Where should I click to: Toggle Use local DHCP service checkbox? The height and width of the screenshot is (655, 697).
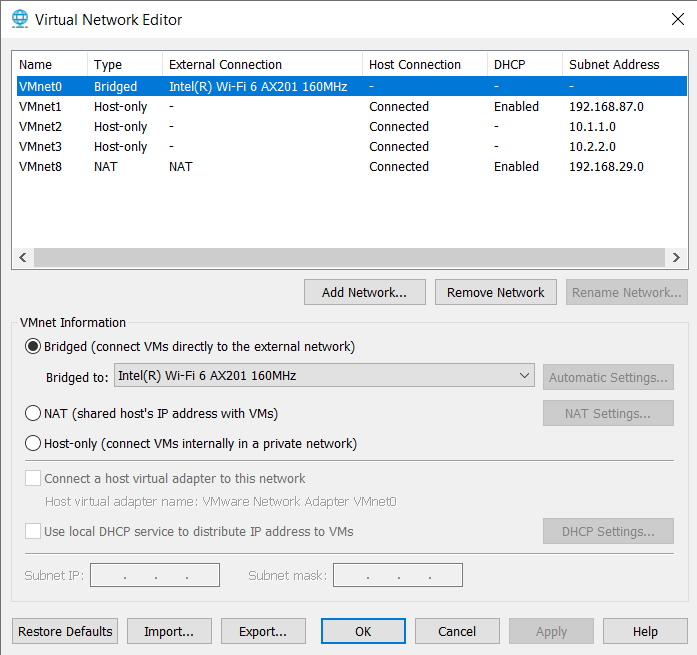pyautogui.click(x=33, y=531)
